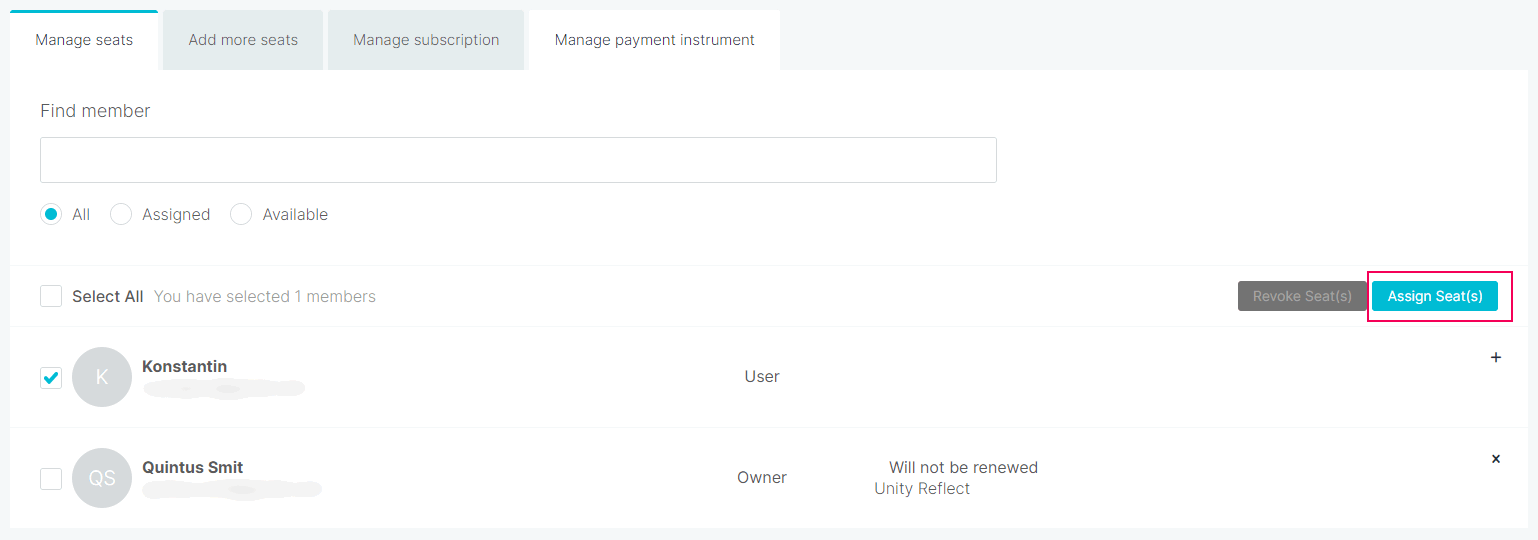Click the Revoke Seat(s) button
Image resolution: width=1538 pixels, height=540 pixels.
coord(1302,296)
